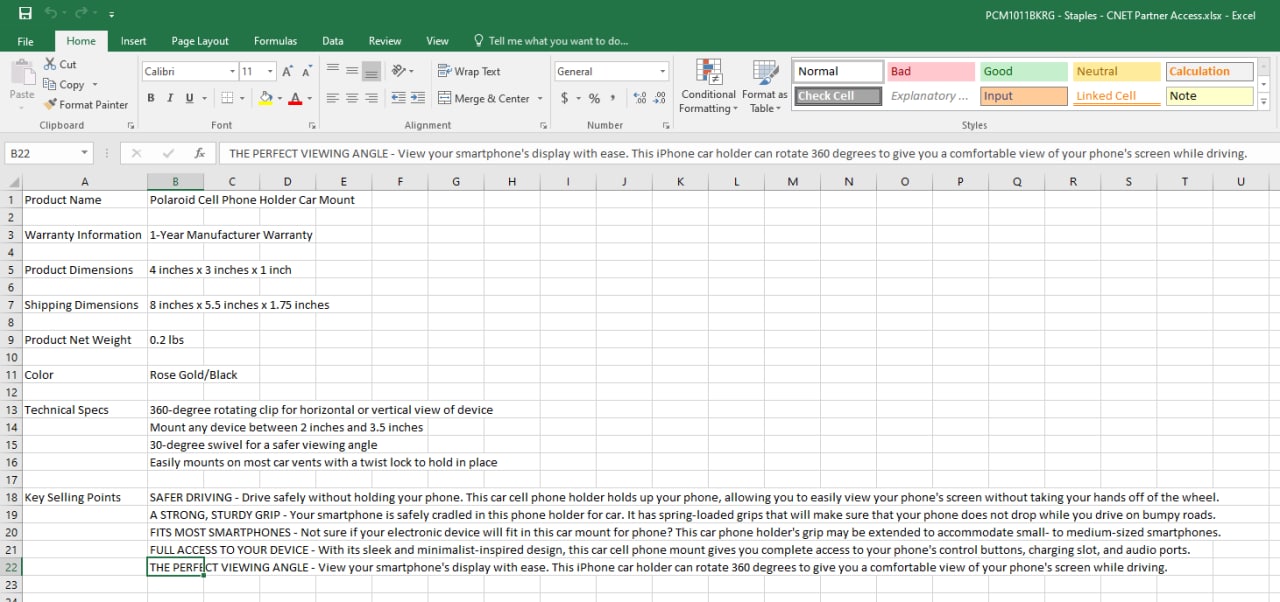Image resolution: width=1280 pixels, height=602 pixels.
Task: Toggle italic formatting
Action: coord(170,98)
